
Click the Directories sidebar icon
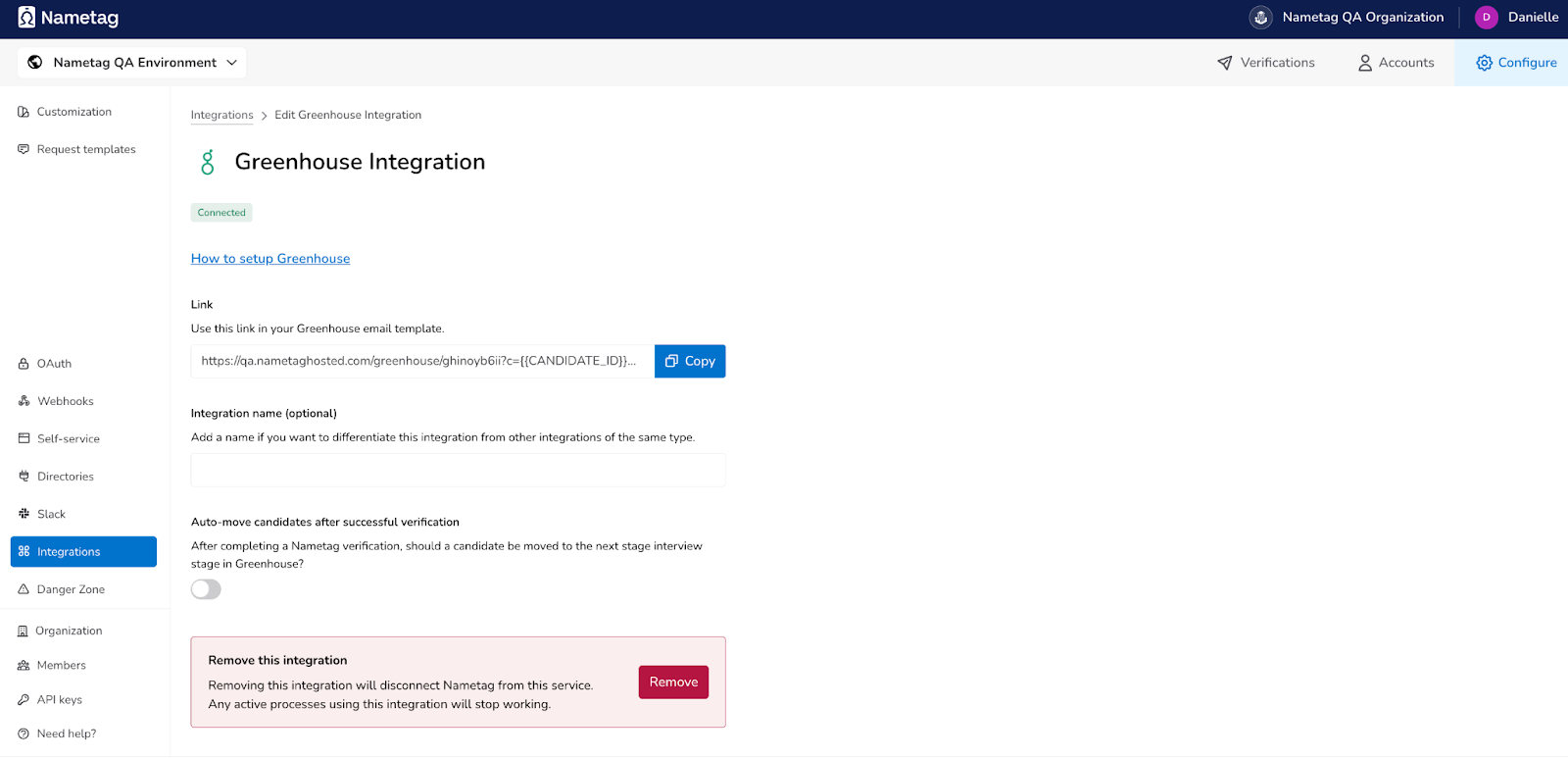tap(24, 477)
